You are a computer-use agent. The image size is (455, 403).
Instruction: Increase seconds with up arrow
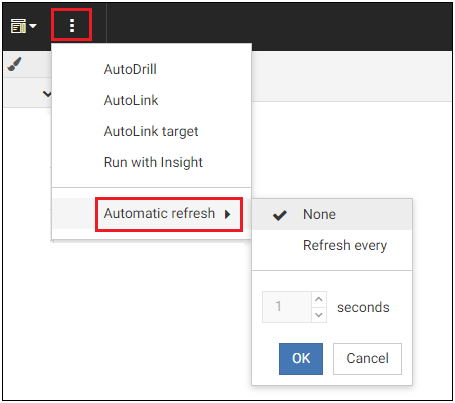(319, 299)
